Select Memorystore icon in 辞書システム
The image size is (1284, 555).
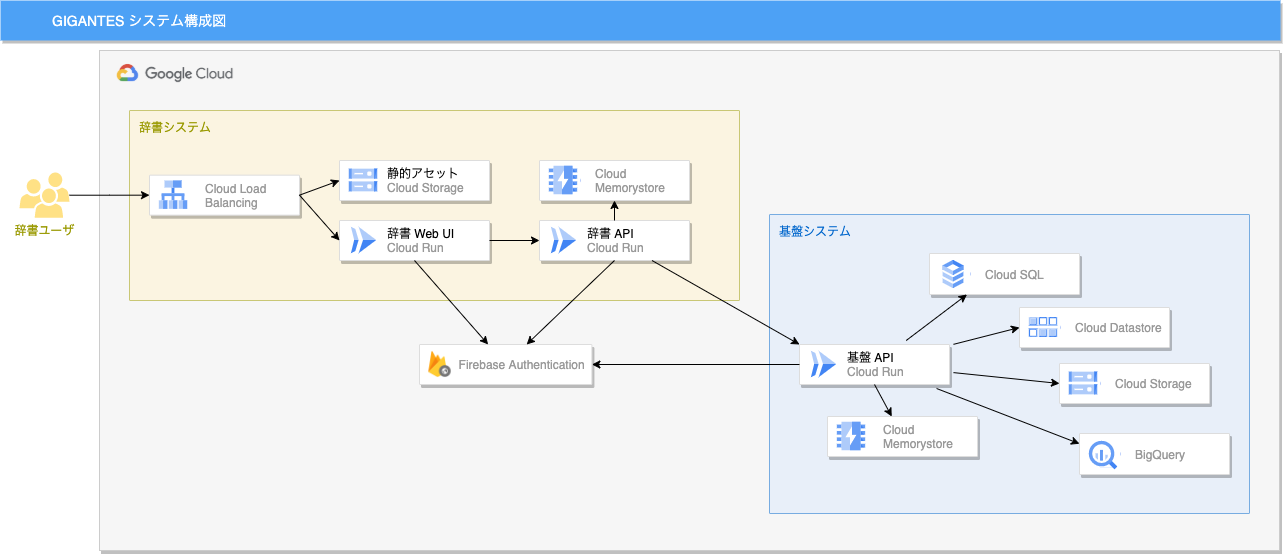click(563, 180)
